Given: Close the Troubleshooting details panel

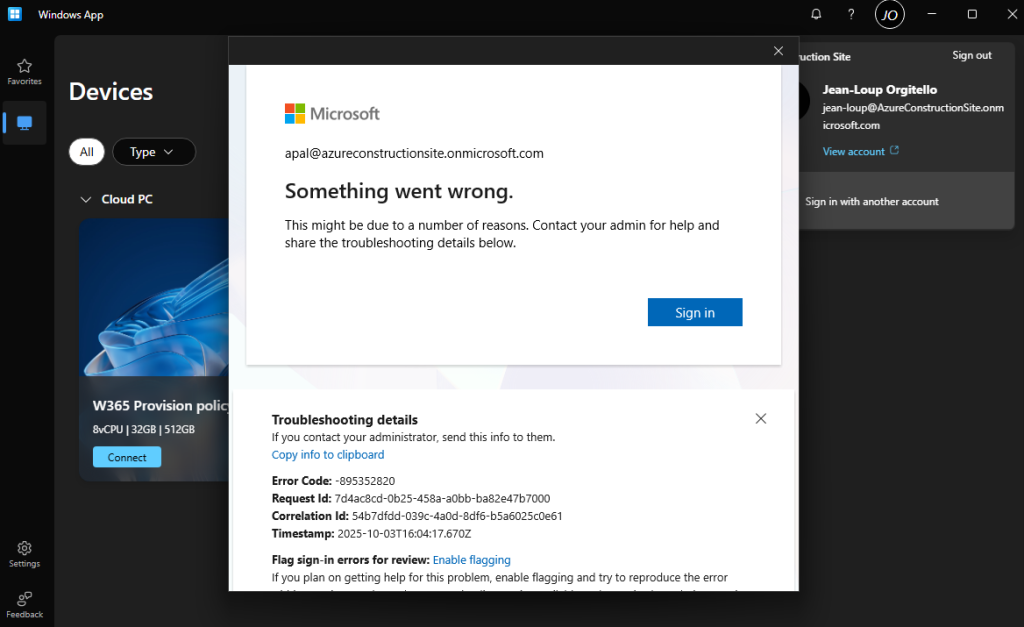Looking at the screenshot, I should coord(761,419).
